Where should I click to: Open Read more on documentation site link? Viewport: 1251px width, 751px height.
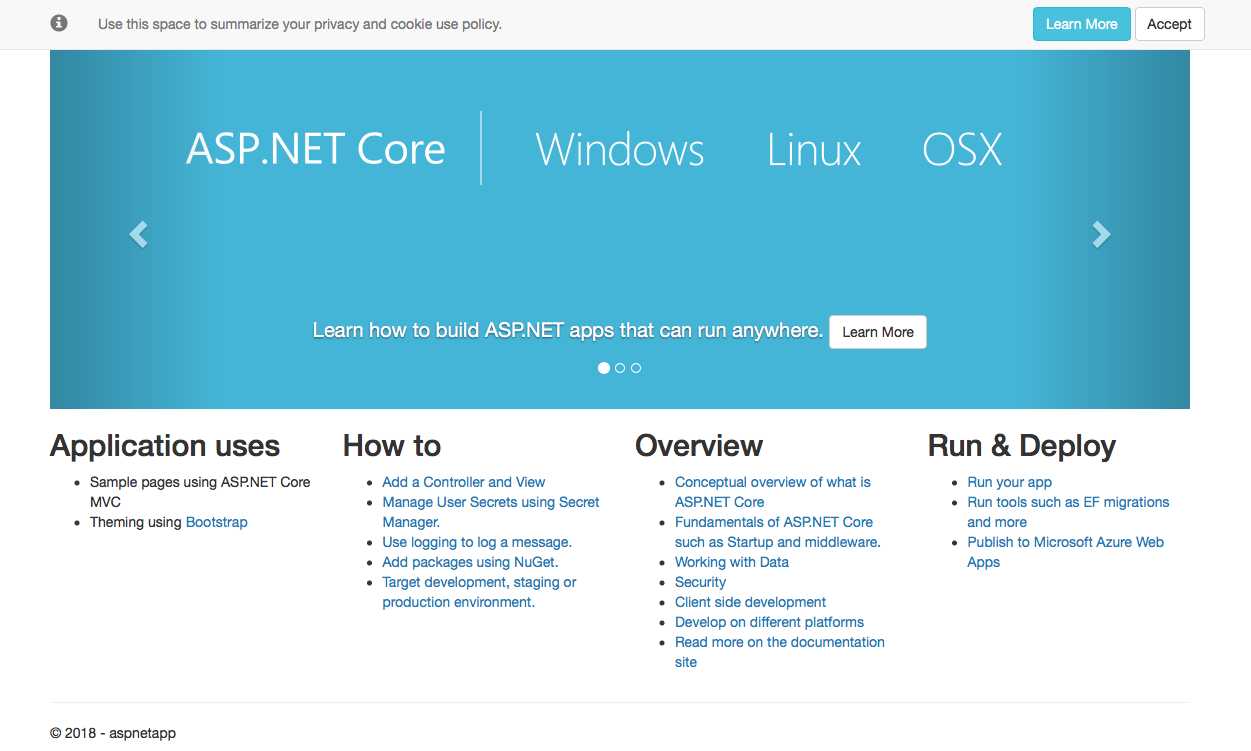(780, 652)
